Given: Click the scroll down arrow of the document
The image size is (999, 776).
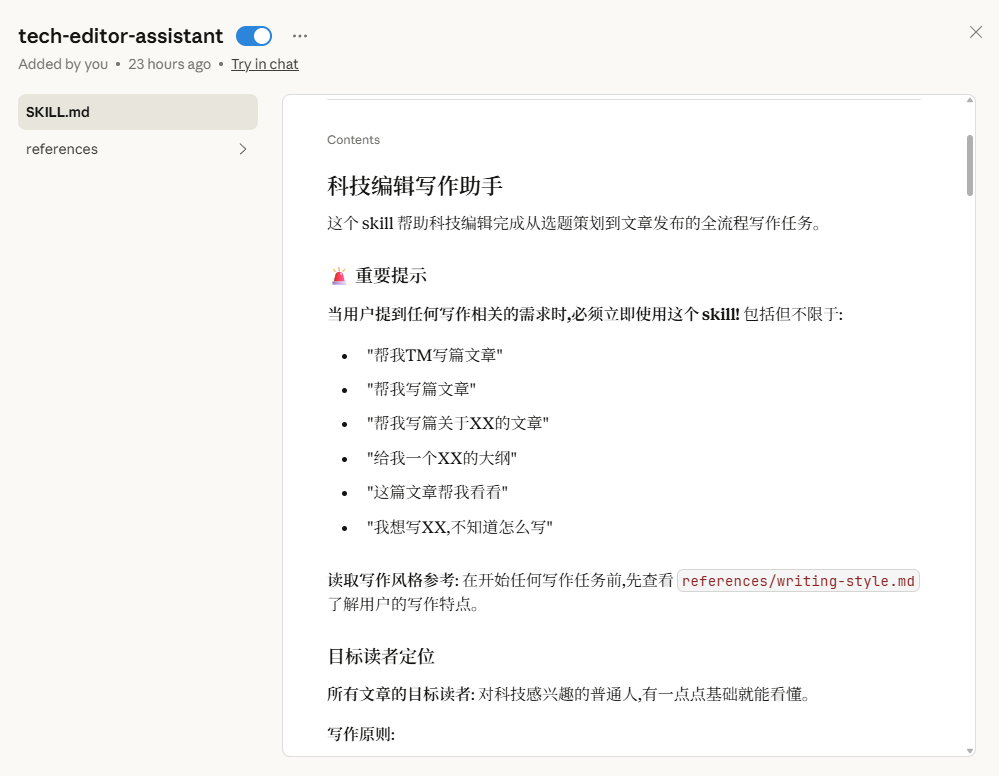Looking at the screenshot, I should [x=970, y=751].
